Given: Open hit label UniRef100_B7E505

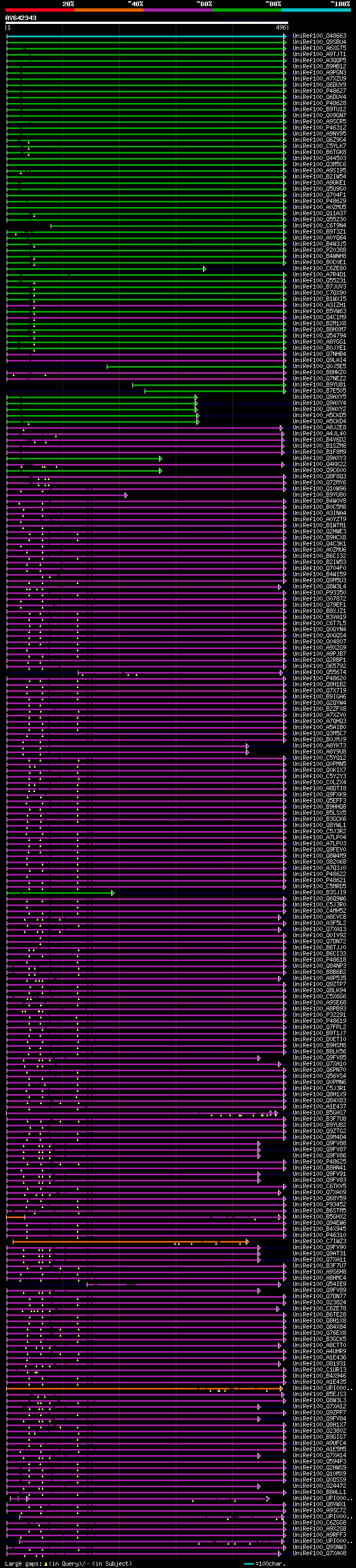Looking at the screenshot, I should tap(319, 391).
